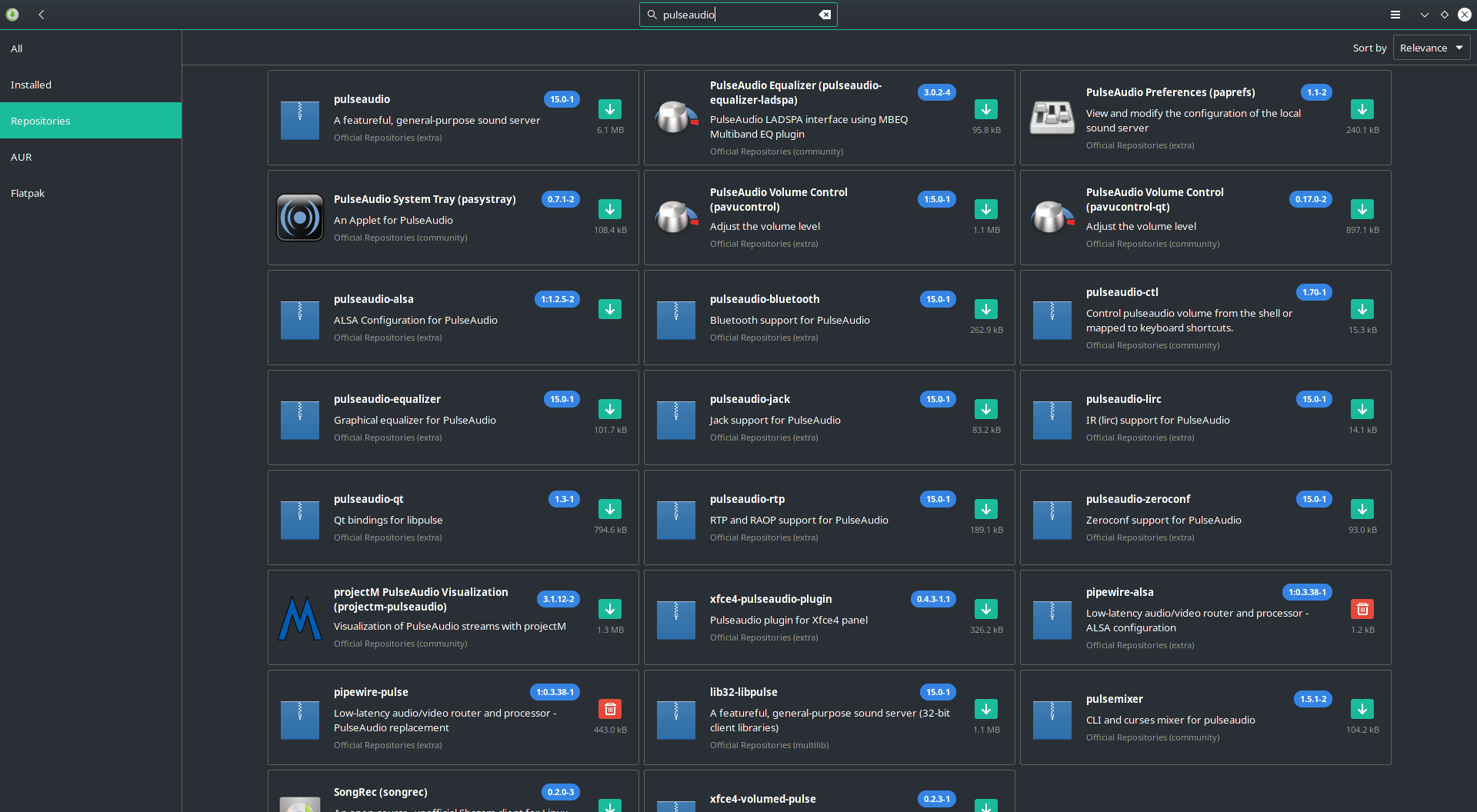Click the install arrow for pulseaudio package
The image size is (1477, 812).
coord(609,109)
